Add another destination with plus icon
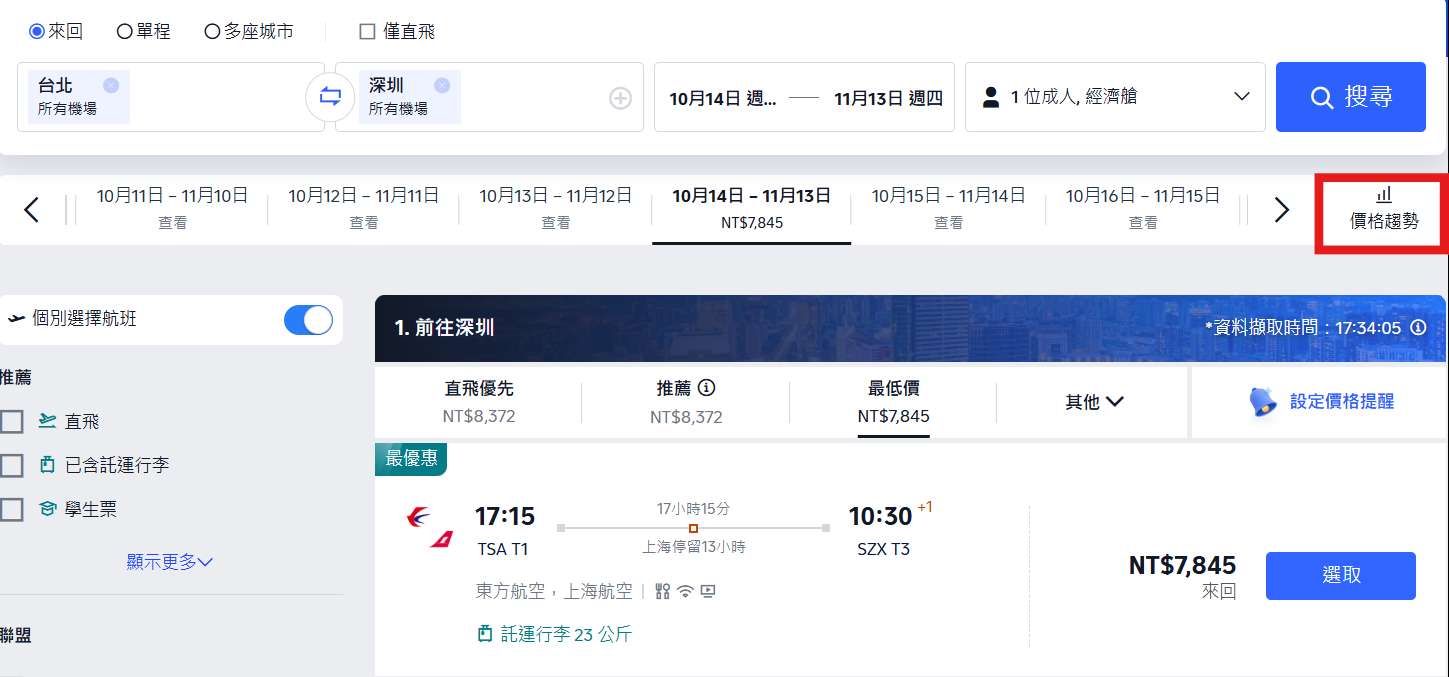 click(x=621, y=98)
